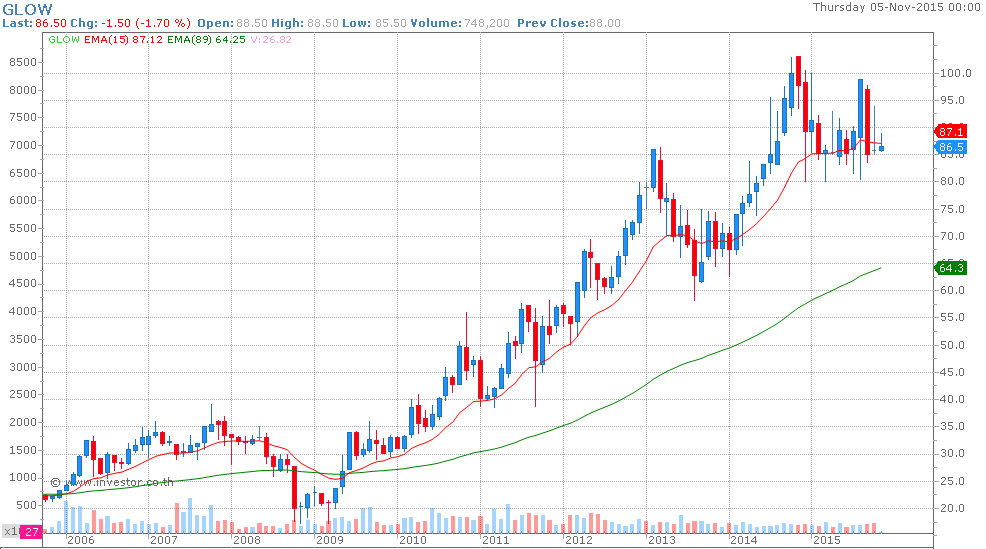Click the Open: 88.50 value
986x549 pixels.
[x=233, y=23]
